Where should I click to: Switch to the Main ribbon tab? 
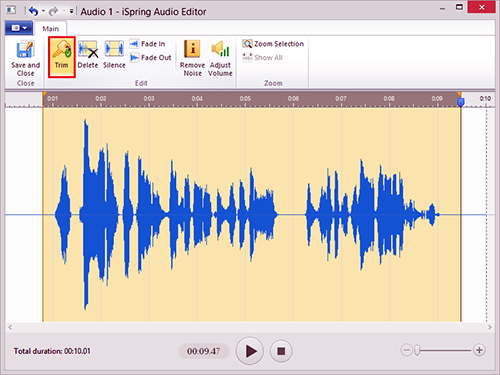pos(50,29)
